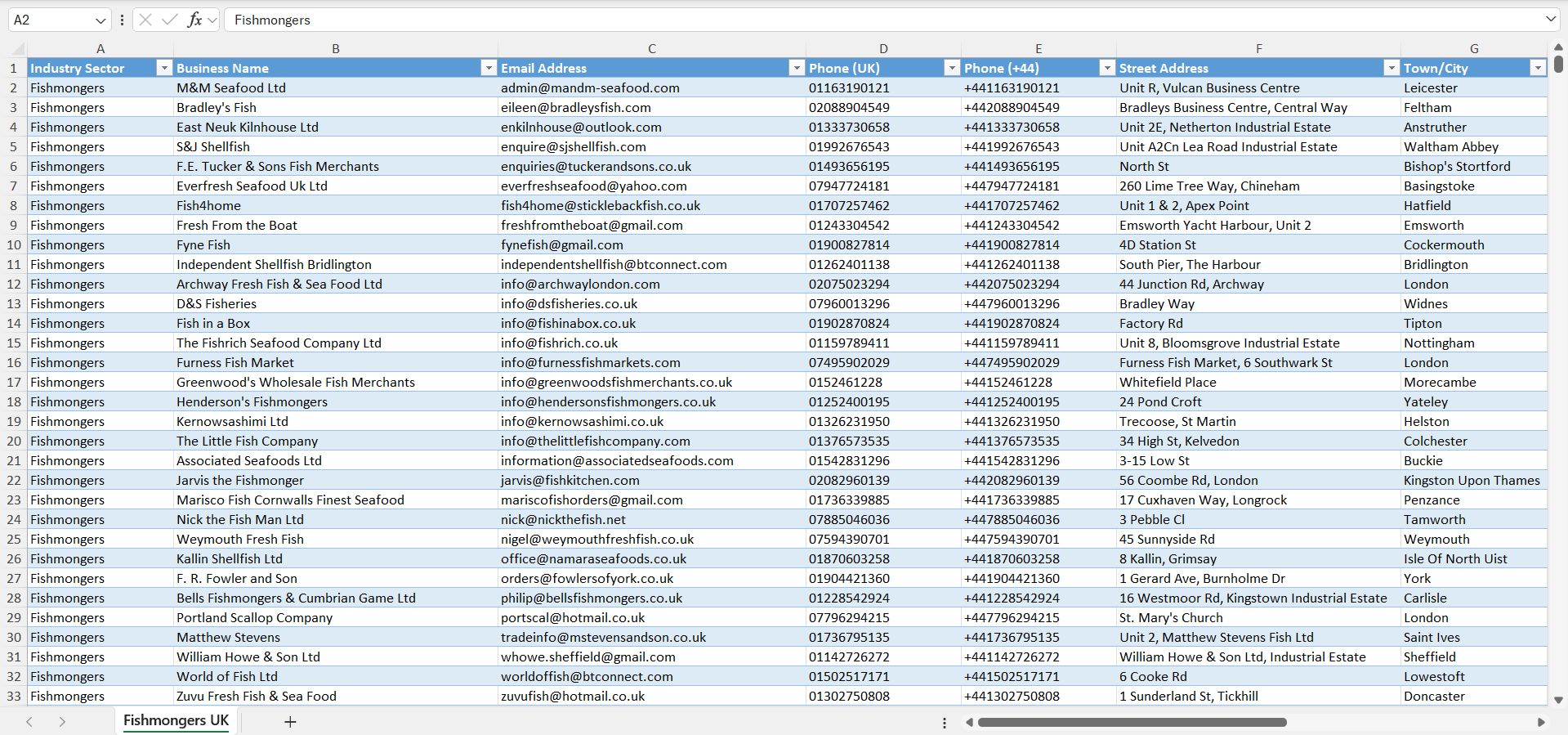Select row 1 header
Viewport: 1568px width, 735px height.
[14, 68]
